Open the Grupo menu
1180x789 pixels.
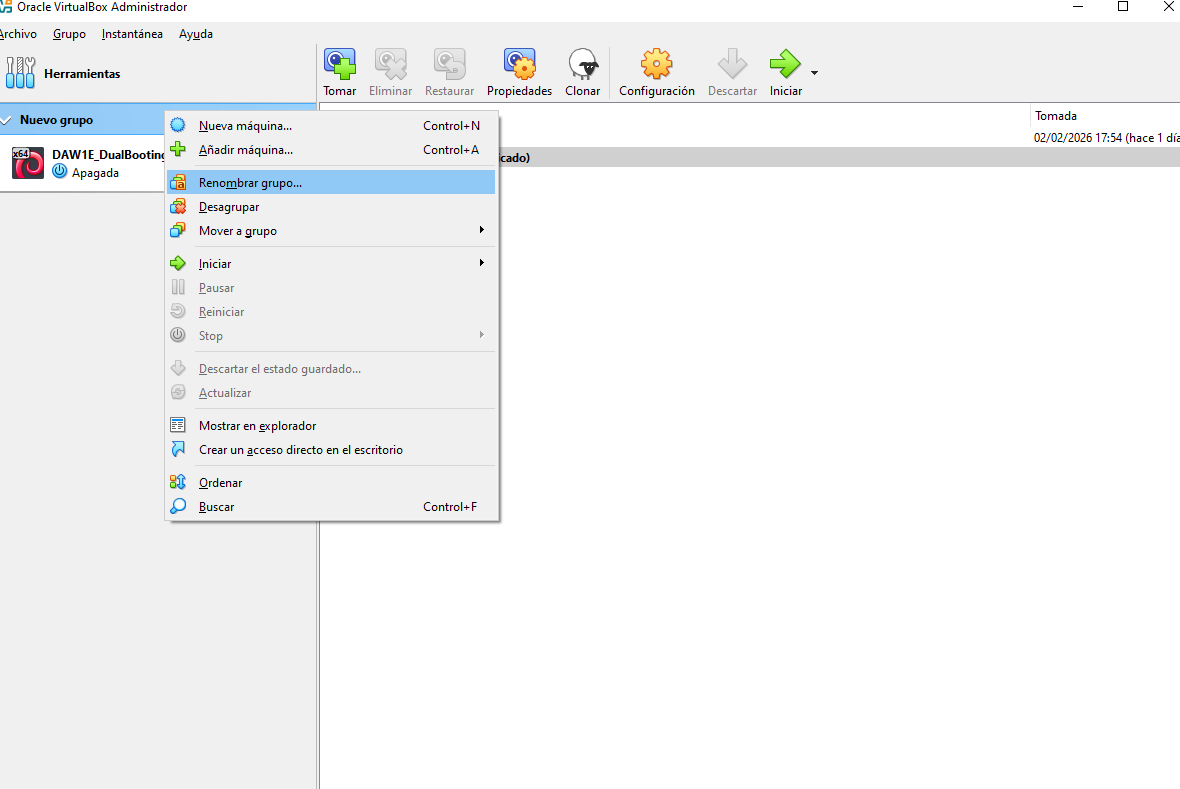[x=69, y=34]
